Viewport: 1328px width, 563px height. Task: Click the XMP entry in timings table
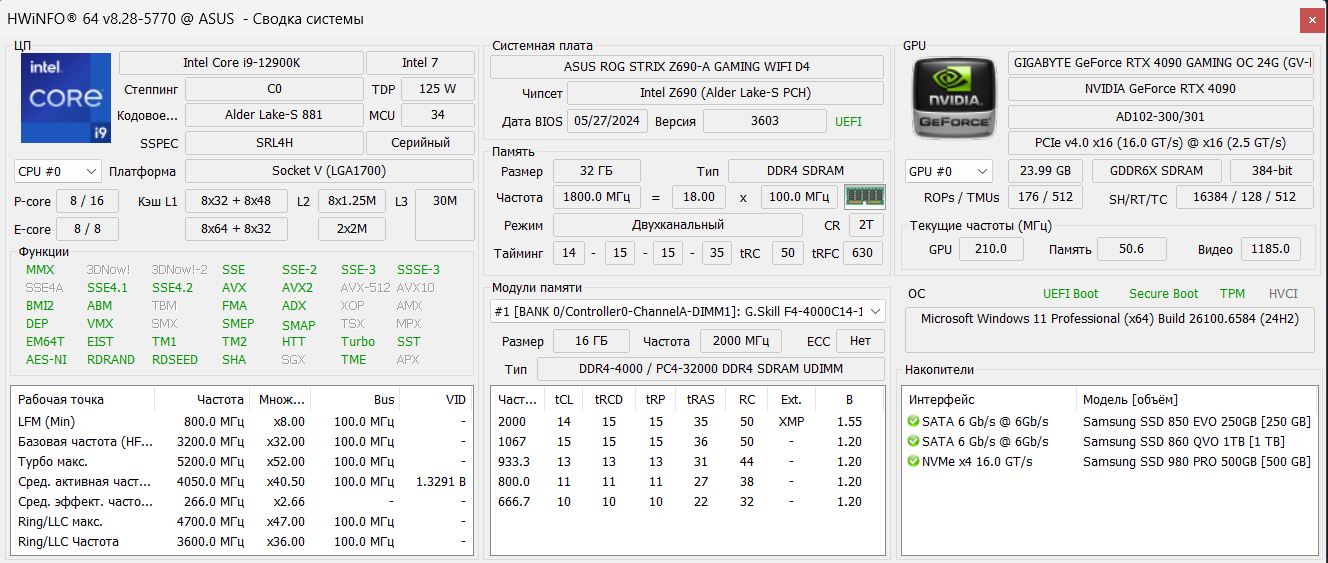[791, 422]
